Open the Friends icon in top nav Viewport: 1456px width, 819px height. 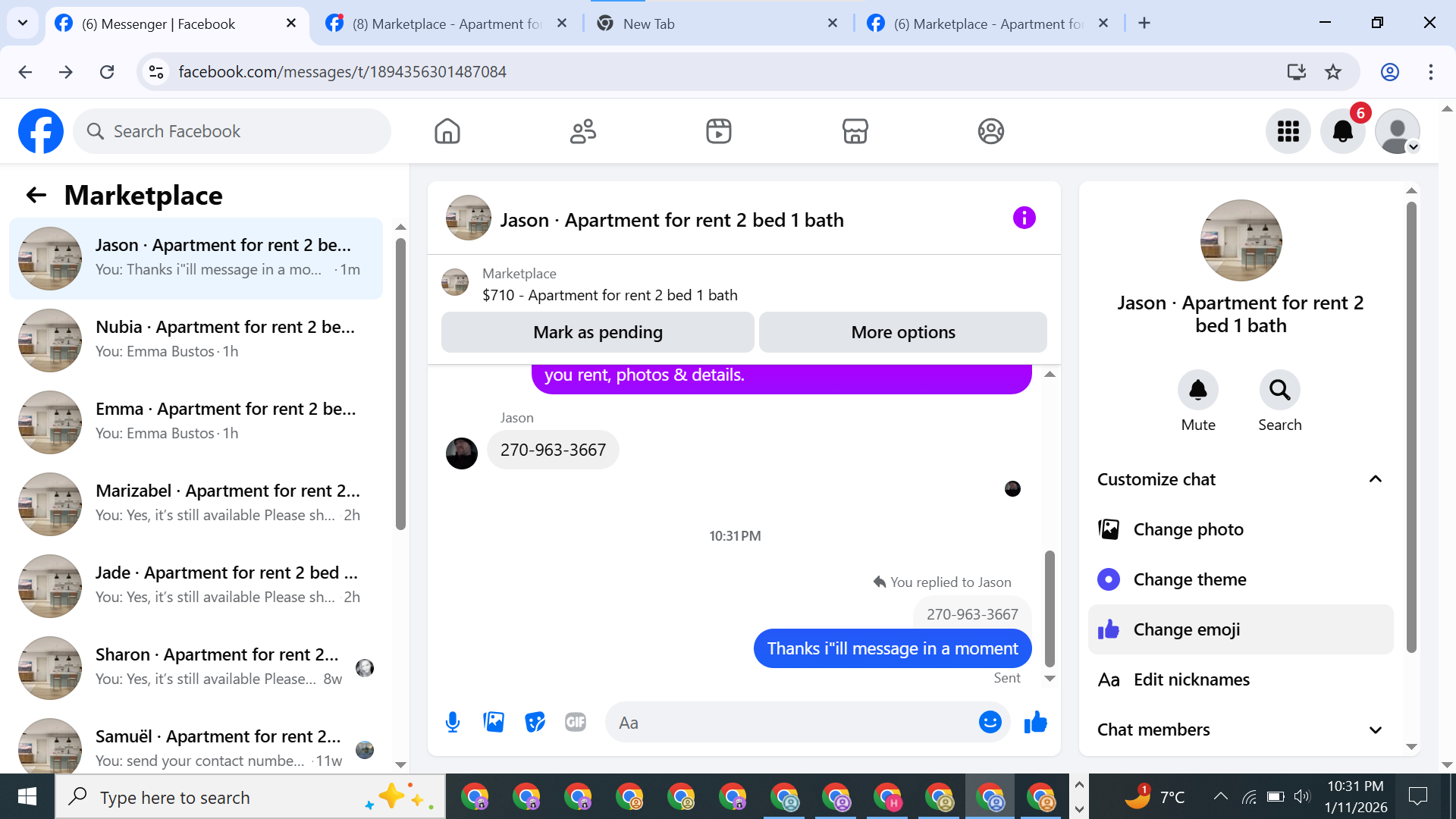[x=583, y=131]
